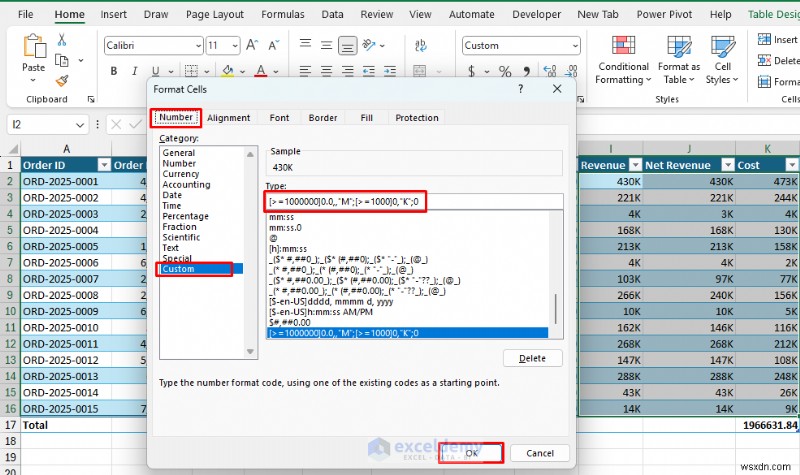Click the dialog Help question mark

(x=520, y=89)
